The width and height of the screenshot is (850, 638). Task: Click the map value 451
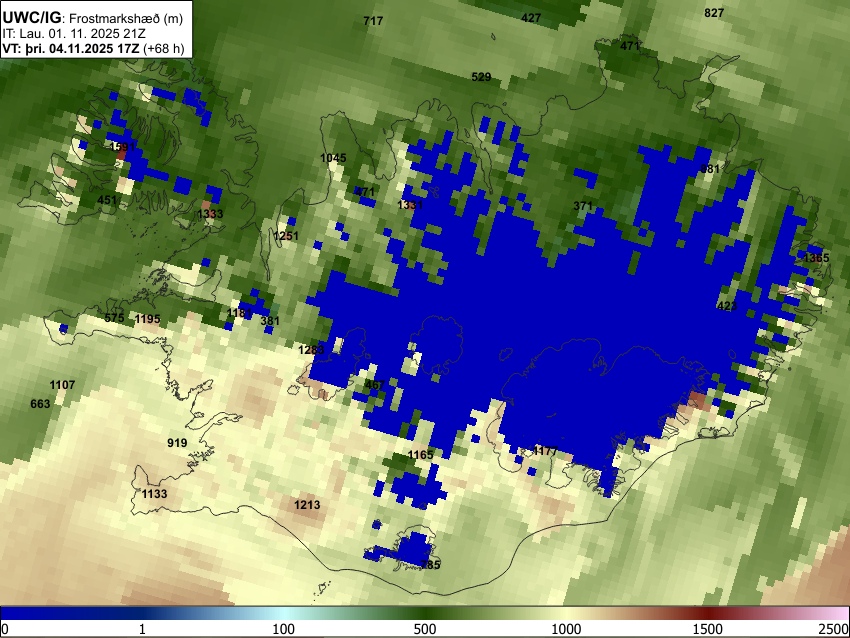(x=107, y=200)
